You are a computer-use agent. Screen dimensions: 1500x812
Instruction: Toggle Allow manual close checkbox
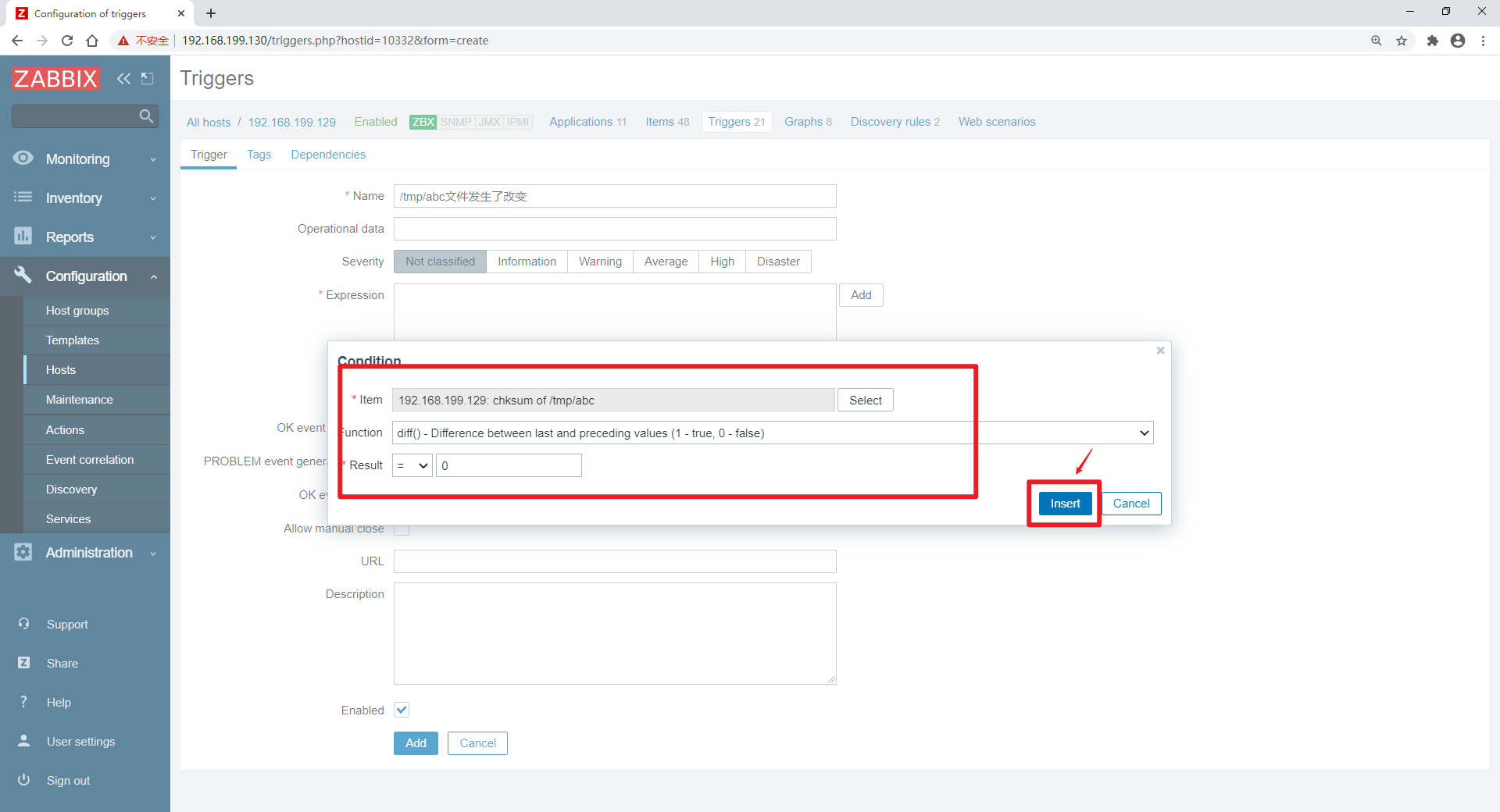click(402, 530)
